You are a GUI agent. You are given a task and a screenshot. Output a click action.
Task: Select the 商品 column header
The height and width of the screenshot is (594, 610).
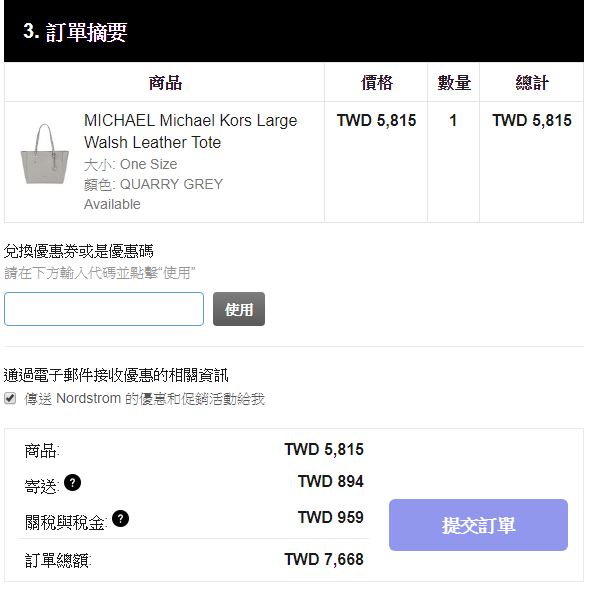(x=165, y=83)
